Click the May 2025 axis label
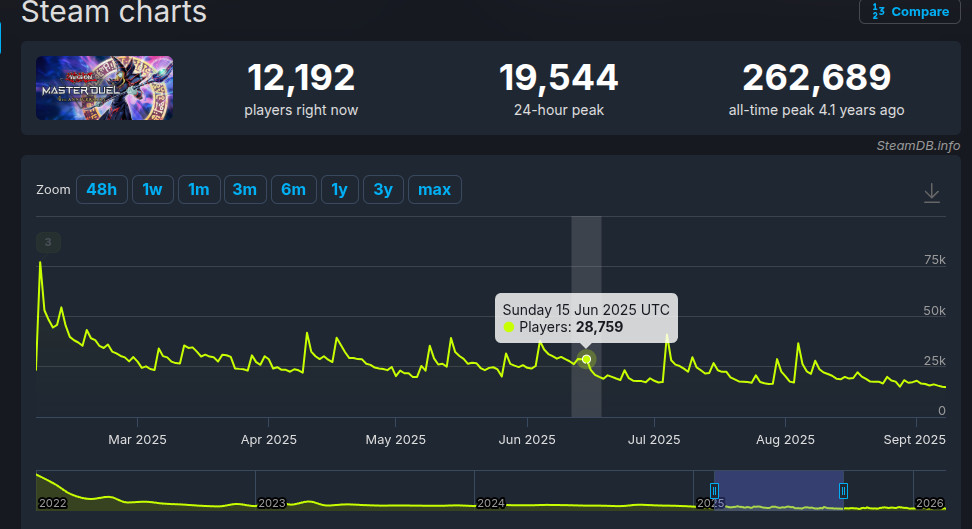972x529 pixels. pyautogui.click(x=395, y=440)
